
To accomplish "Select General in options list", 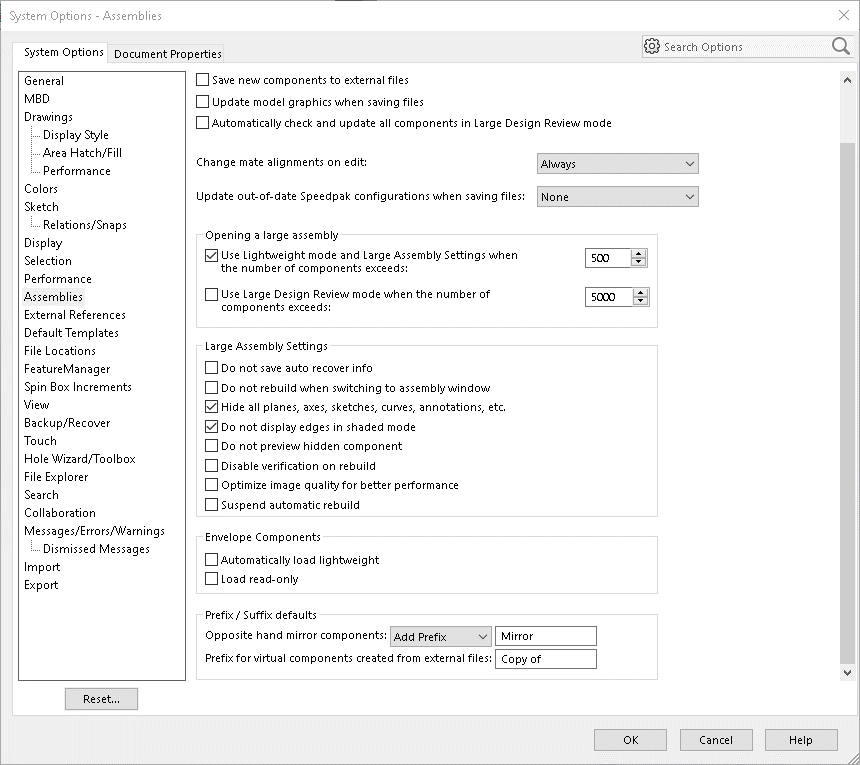I will click(x=44, y=81).
